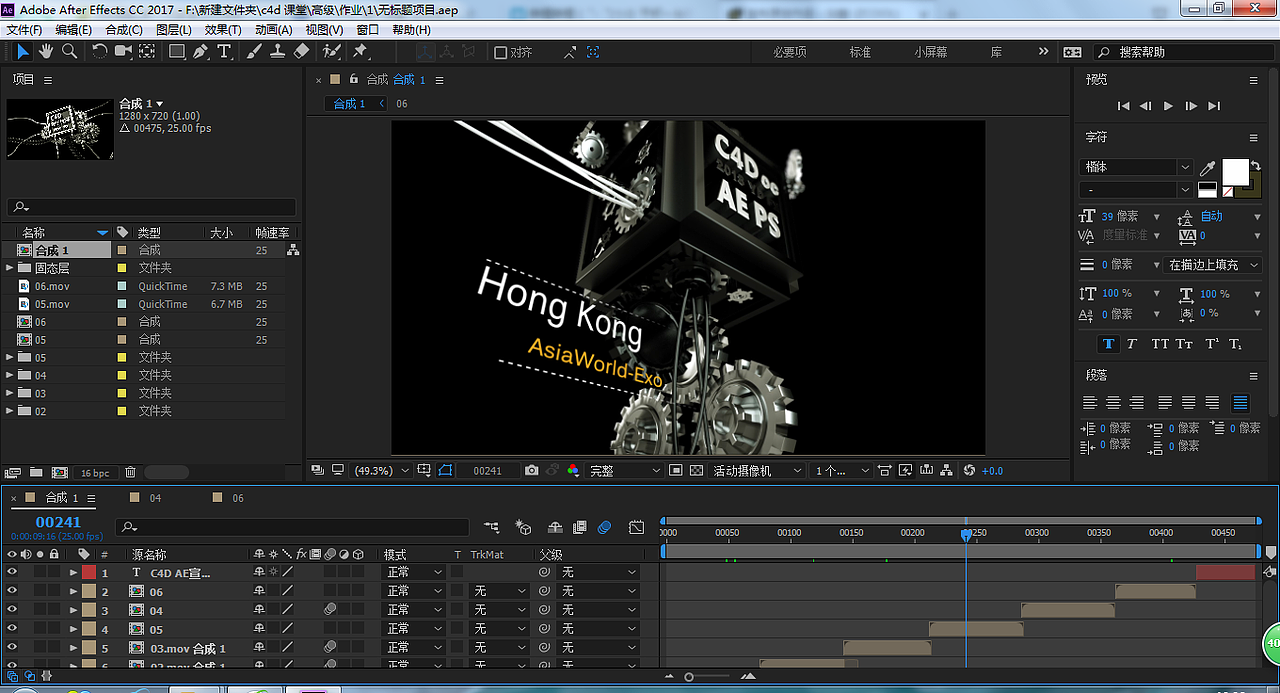Switch to 小屏幕 workspace

930,52
